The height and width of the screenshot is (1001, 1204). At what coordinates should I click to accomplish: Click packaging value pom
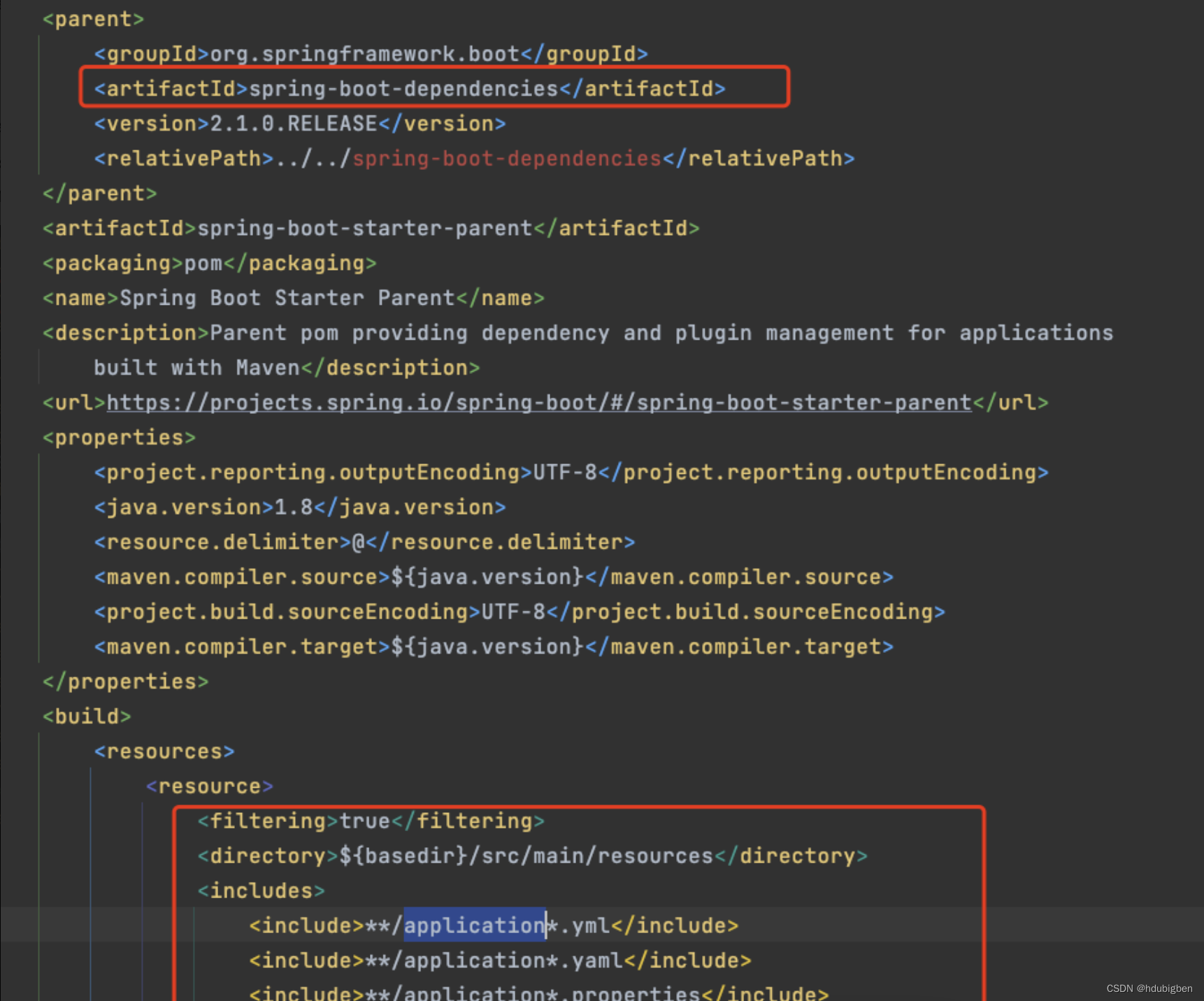pyautogui.click(x=203, y=264)
